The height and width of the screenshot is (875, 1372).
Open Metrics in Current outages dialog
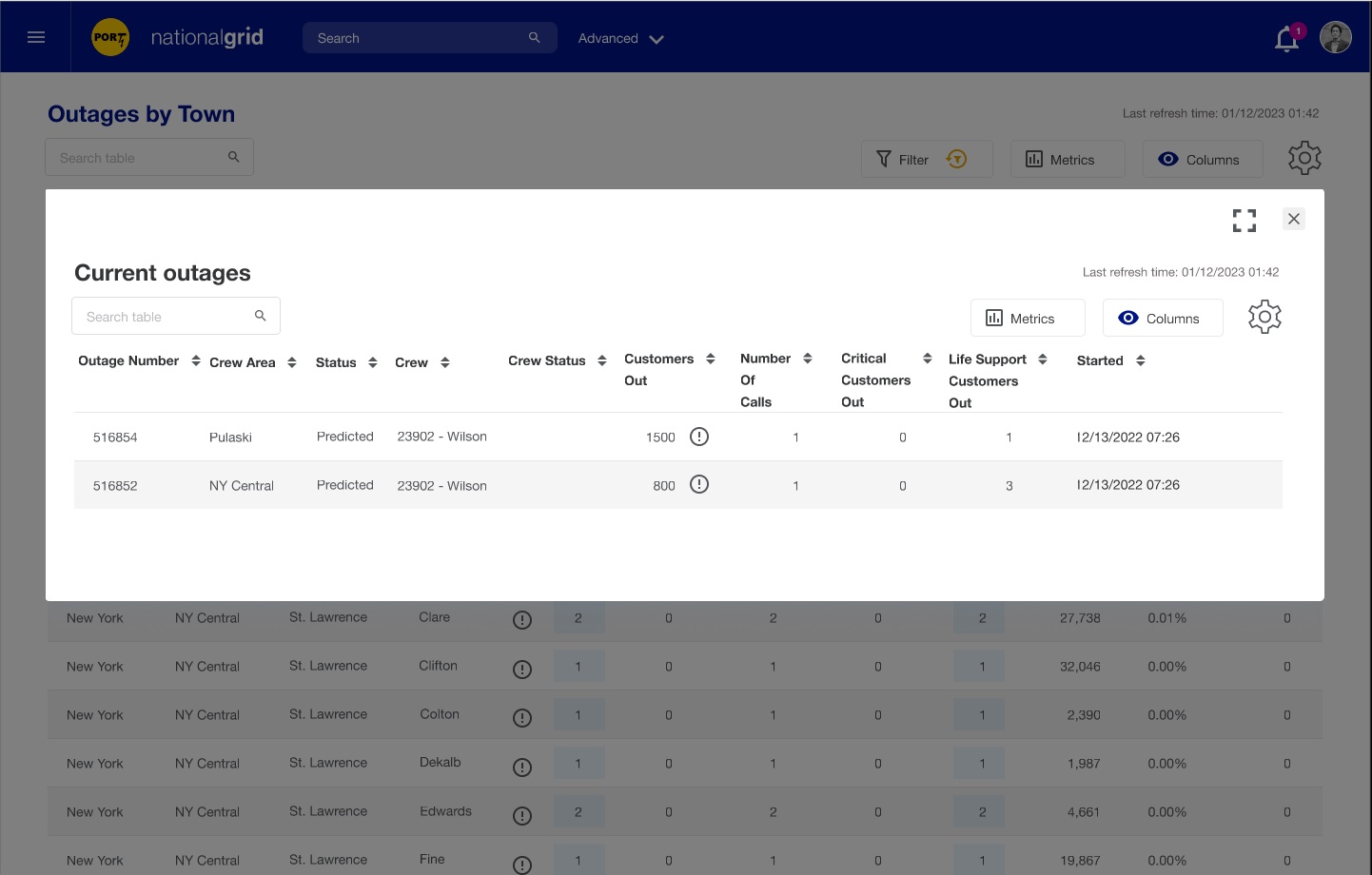point(1027,319)
